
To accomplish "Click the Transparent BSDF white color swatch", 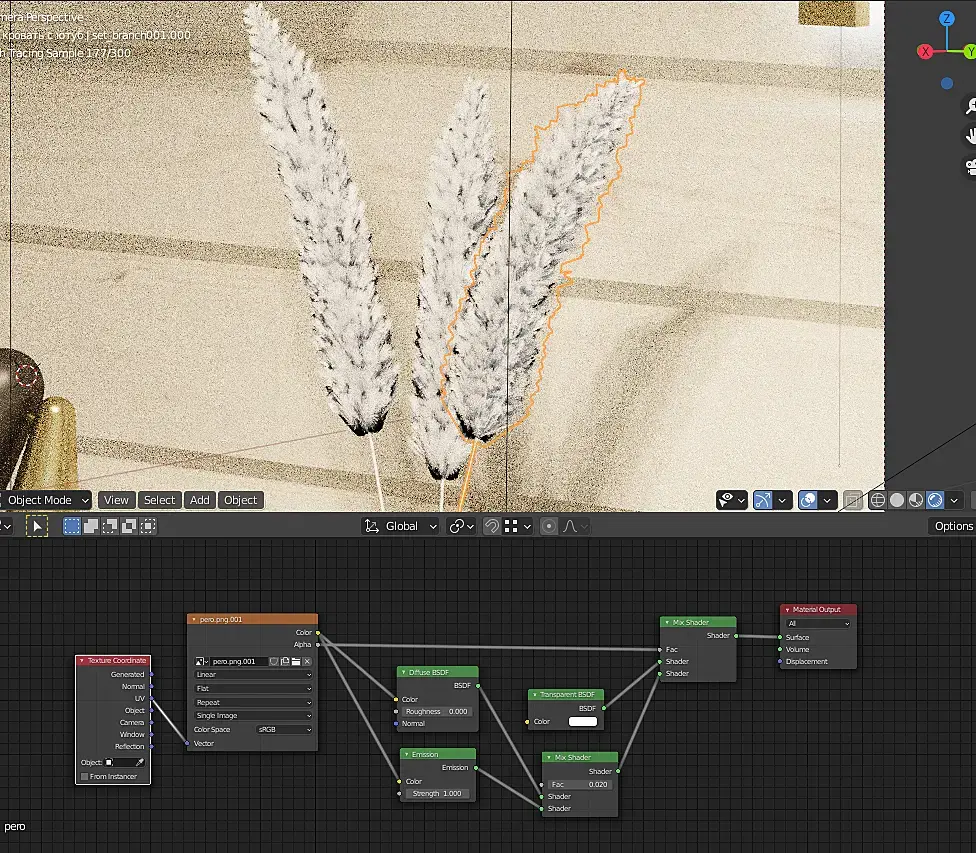I will (x=583, y=722).
